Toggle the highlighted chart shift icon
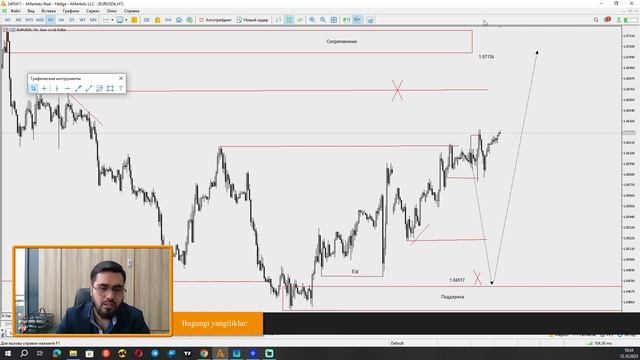 click(x=357, y=20)
